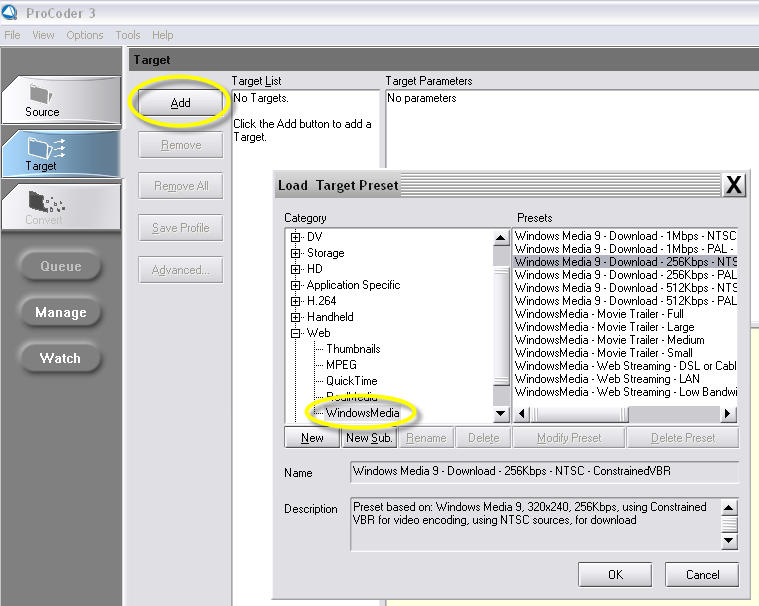The height and width of the screenshot is (606, 759).
Task: Select the QuickTime subcategory
Action: tap(351, 381)
